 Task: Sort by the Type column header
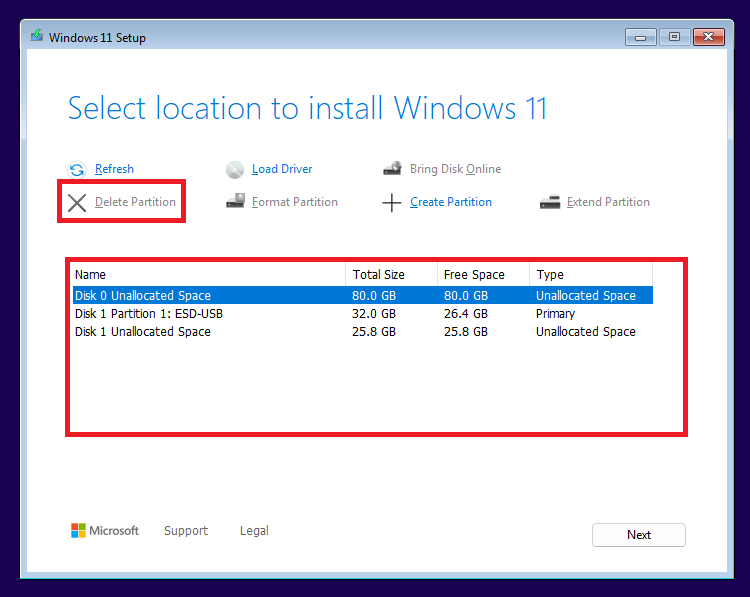[591, 275]
